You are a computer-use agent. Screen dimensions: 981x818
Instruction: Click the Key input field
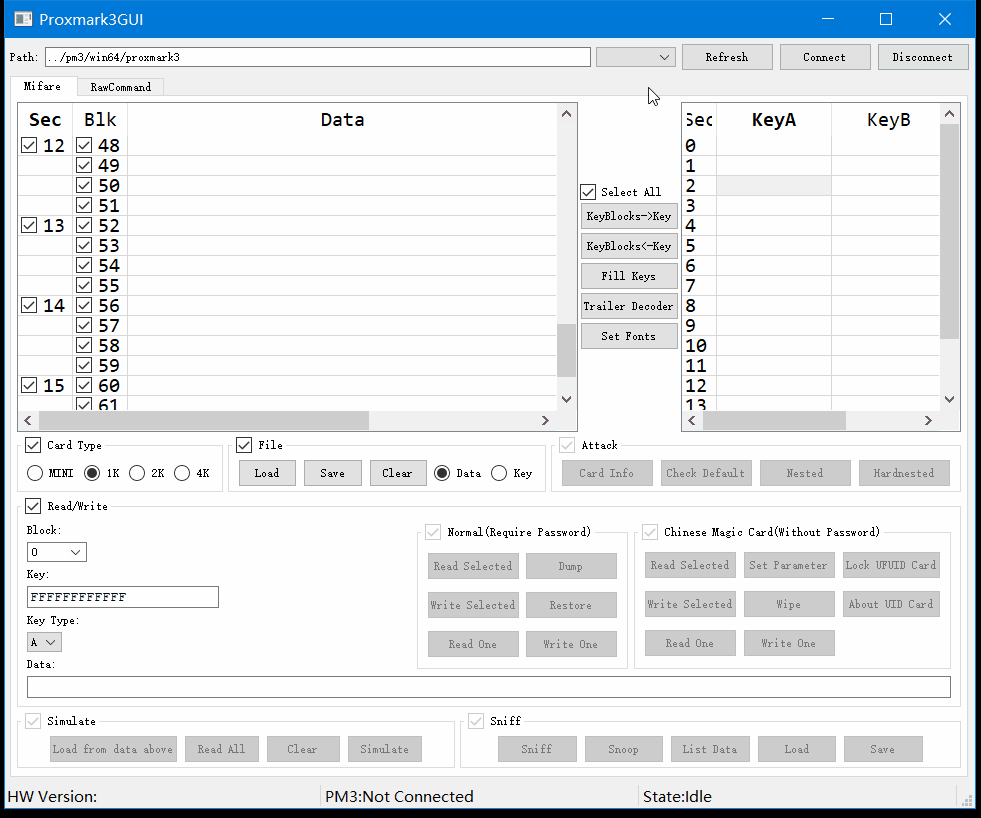coord(122,597)
